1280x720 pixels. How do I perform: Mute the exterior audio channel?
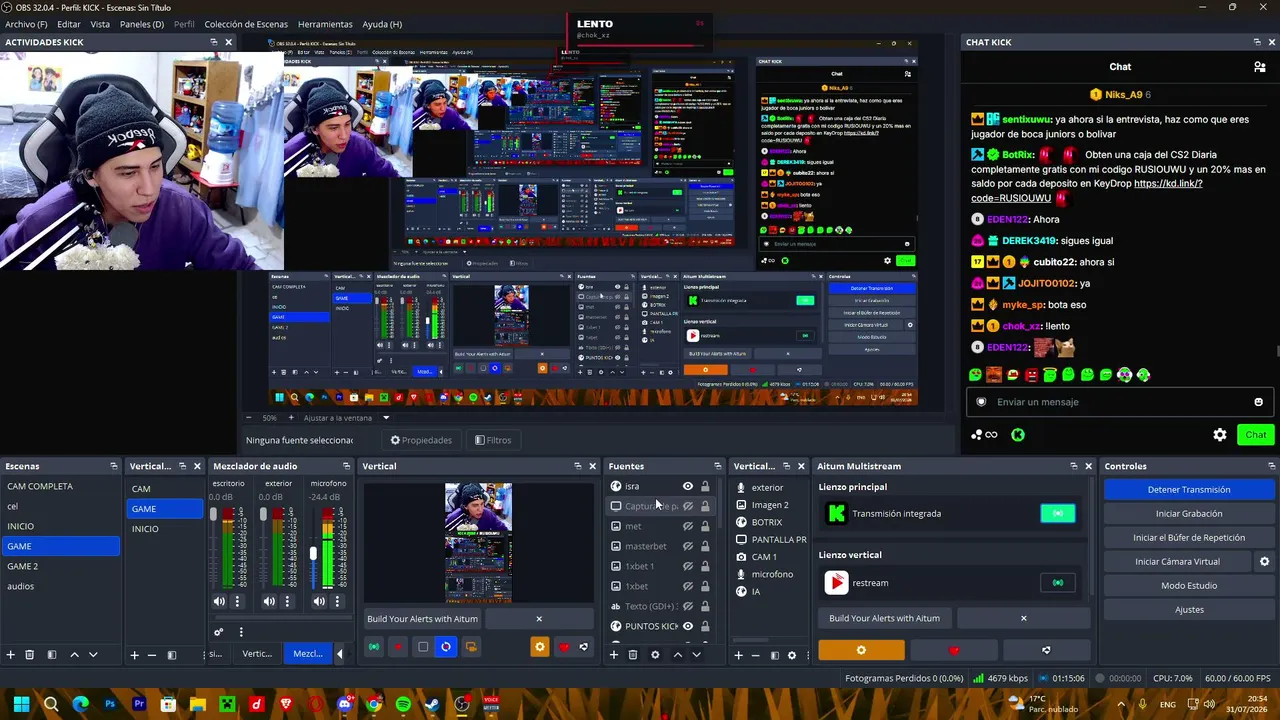coord(269,601)
